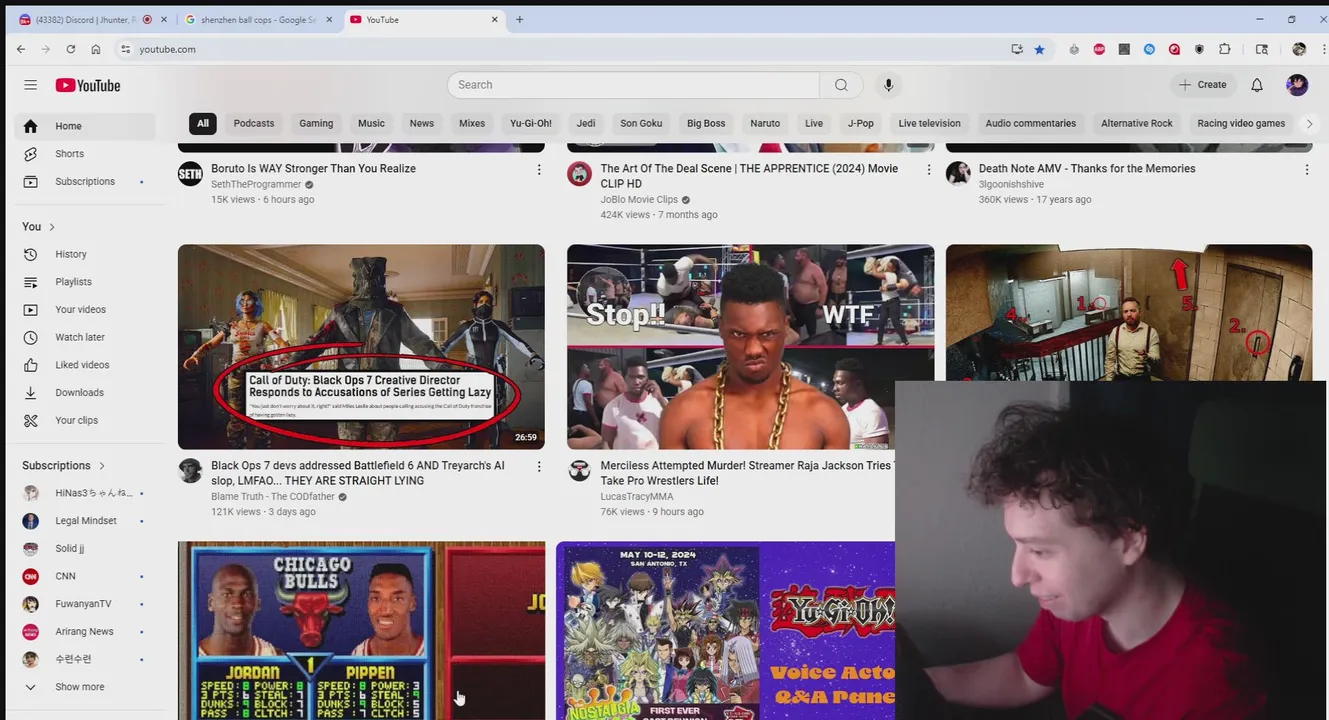The height and width of the screenshot is (720, 1329).
Task: Open a new browser tab
Action: click(519, 20)
